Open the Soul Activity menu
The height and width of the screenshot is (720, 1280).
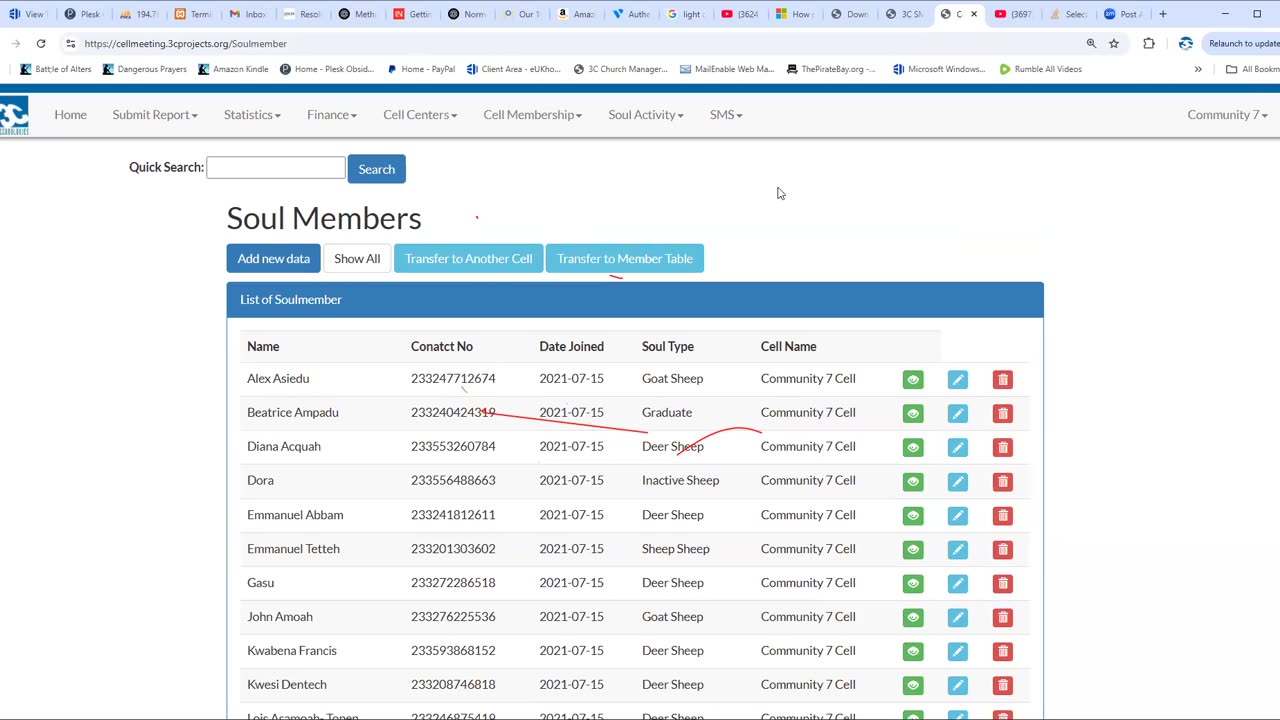pos(645,115)
